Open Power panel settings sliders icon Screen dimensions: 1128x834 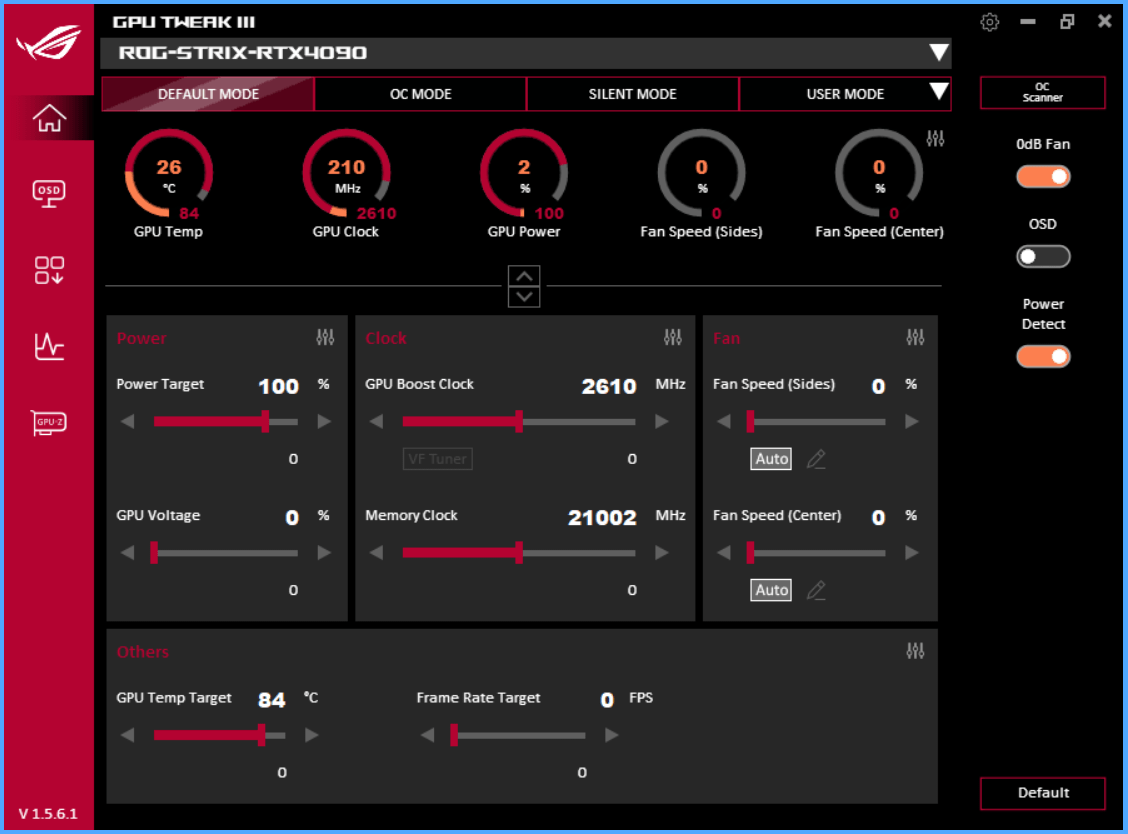pos(325,337)
